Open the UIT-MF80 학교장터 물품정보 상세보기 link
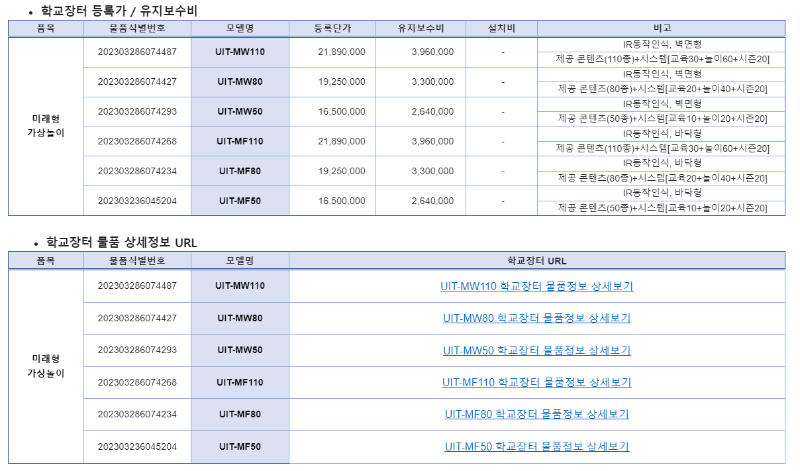This screenshot has height=471, width=800. [537, 414]
